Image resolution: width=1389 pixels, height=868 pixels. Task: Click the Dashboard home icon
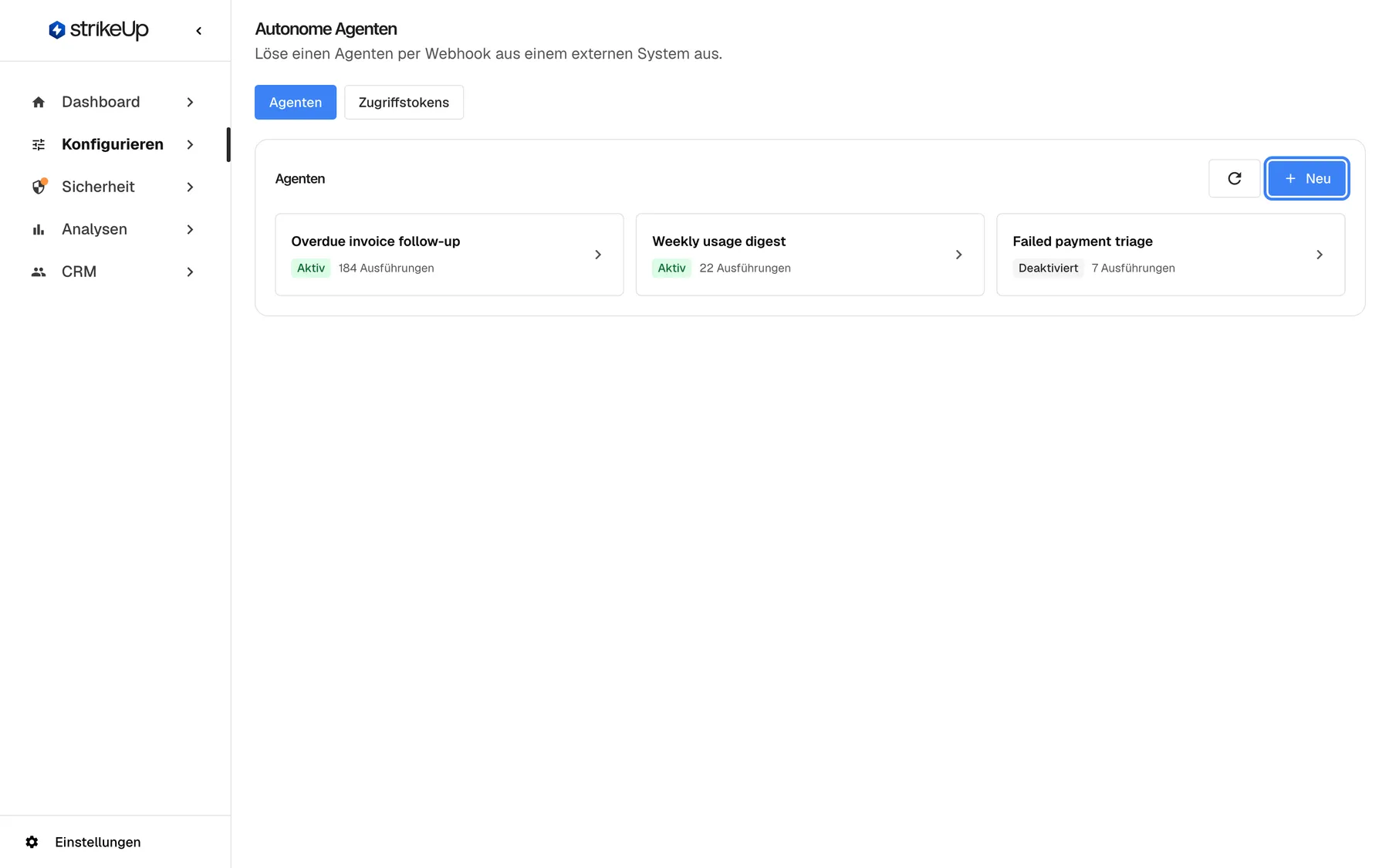(39, 102)
